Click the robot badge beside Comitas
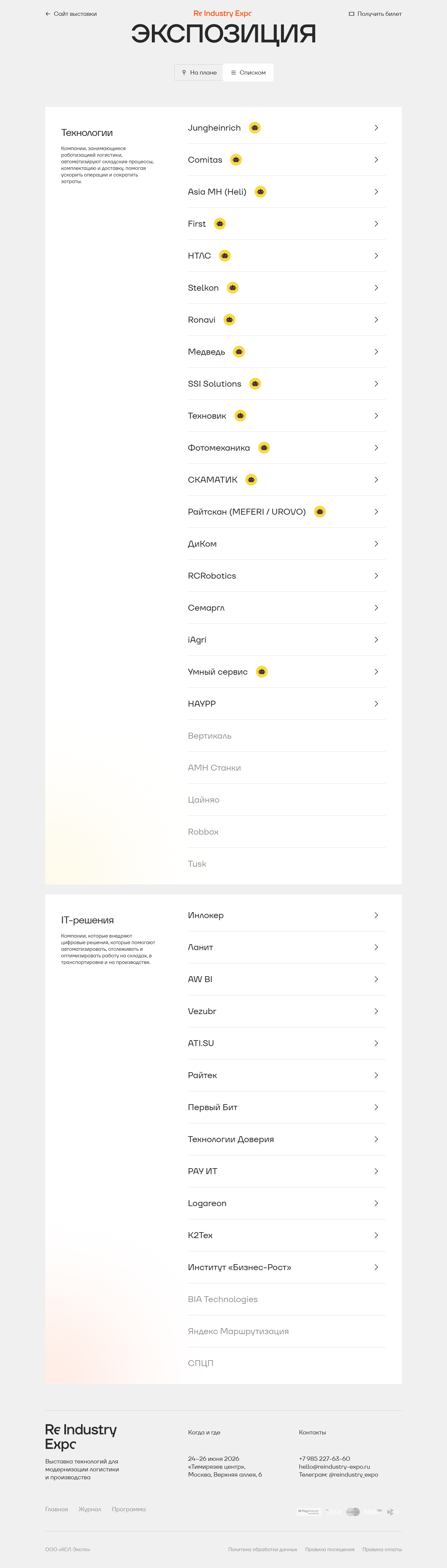447x1568 pixels. click(x=236, y=160)
